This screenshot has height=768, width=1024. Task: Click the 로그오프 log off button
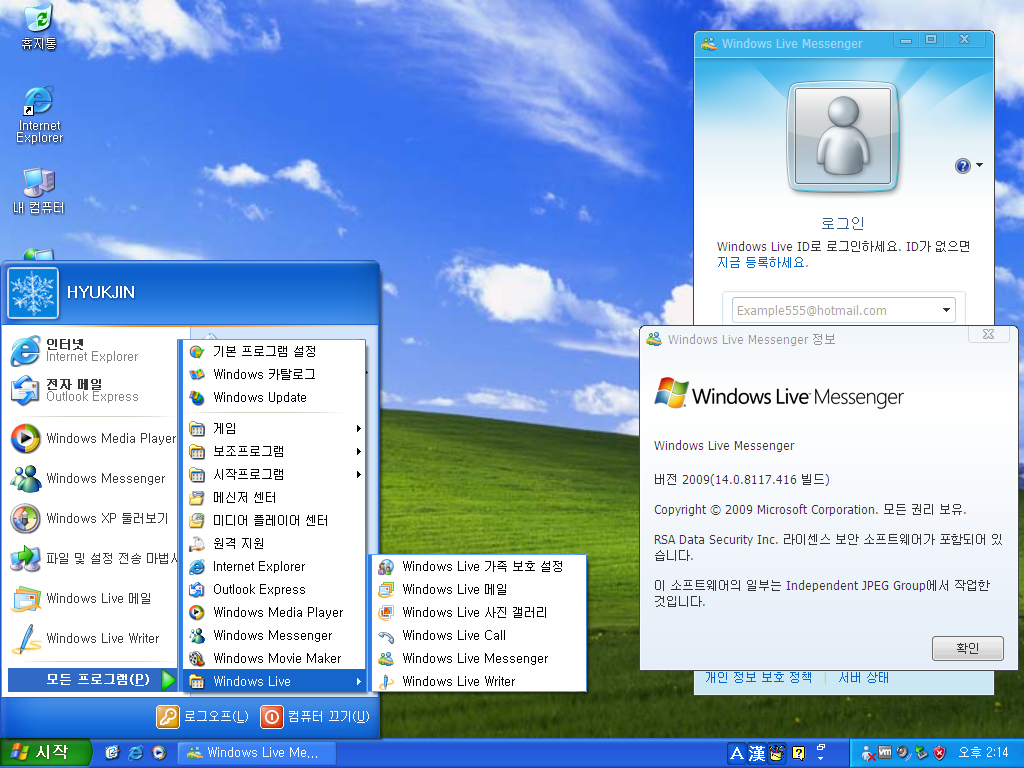203,716
